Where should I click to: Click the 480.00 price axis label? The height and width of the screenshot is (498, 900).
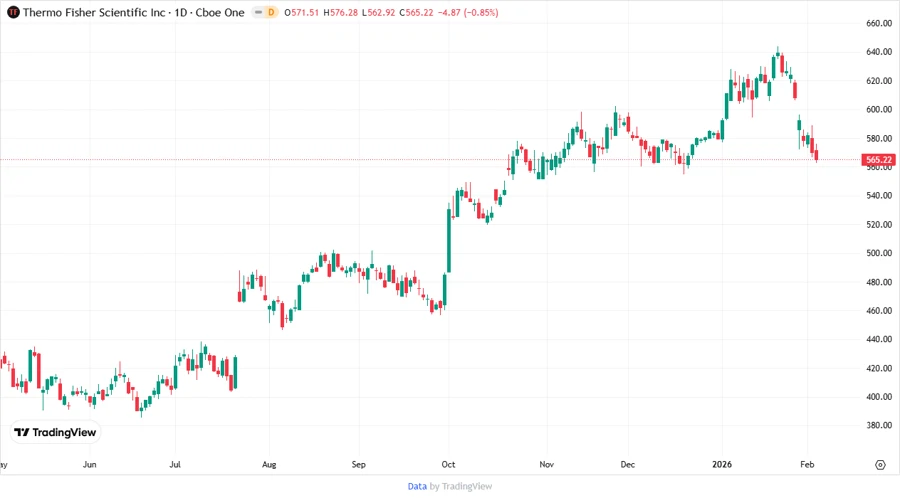[879, 282]
